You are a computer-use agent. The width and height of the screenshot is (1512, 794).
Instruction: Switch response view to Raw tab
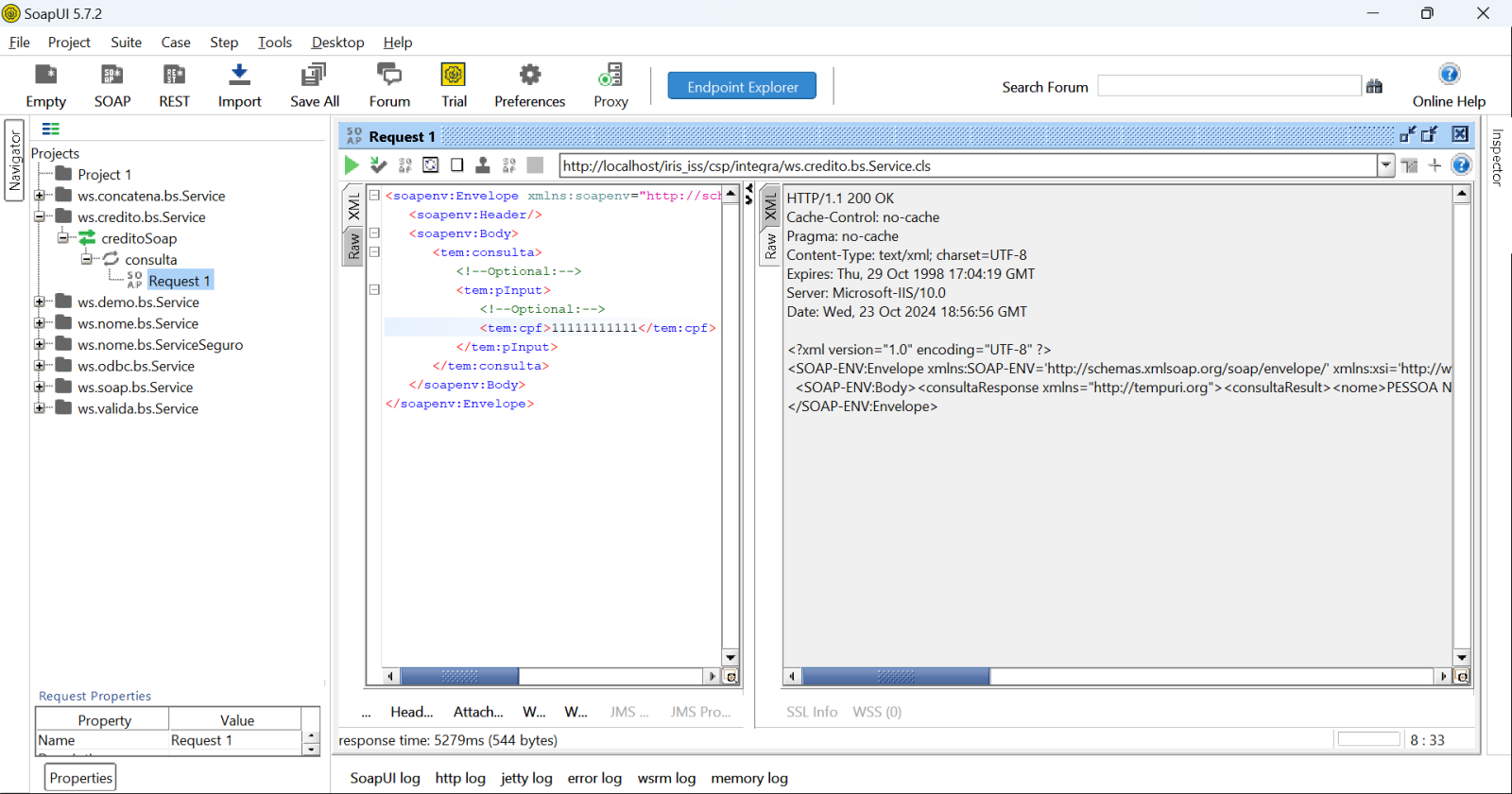[770, 247]
